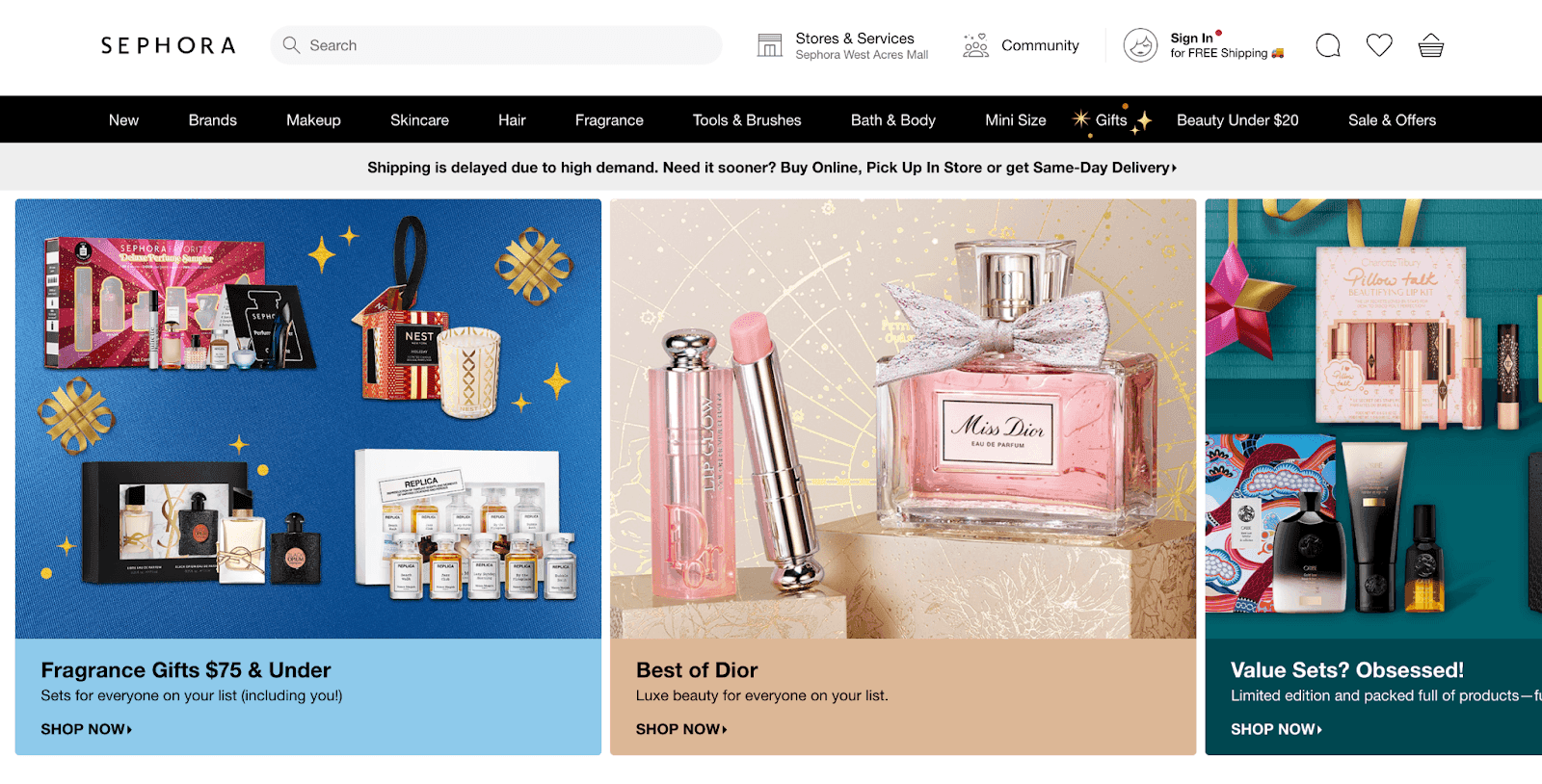Open Beauty Under $20 category
Viewport: 1542px width, 784px height.
(1237, 120)
